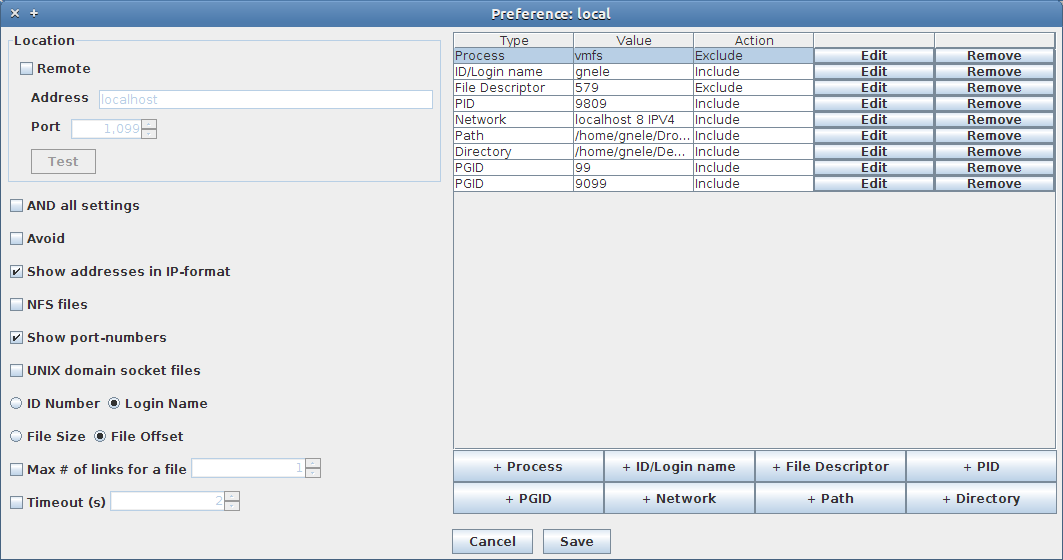Remove the File Descriptor 579 row
The image size is (1063, 560).
pyautogui.click(x=994, y=87)
